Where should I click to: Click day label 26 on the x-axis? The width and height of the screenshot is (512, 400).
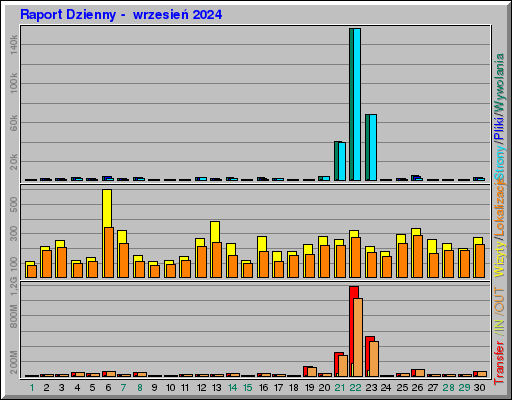(x=417, y=388)
